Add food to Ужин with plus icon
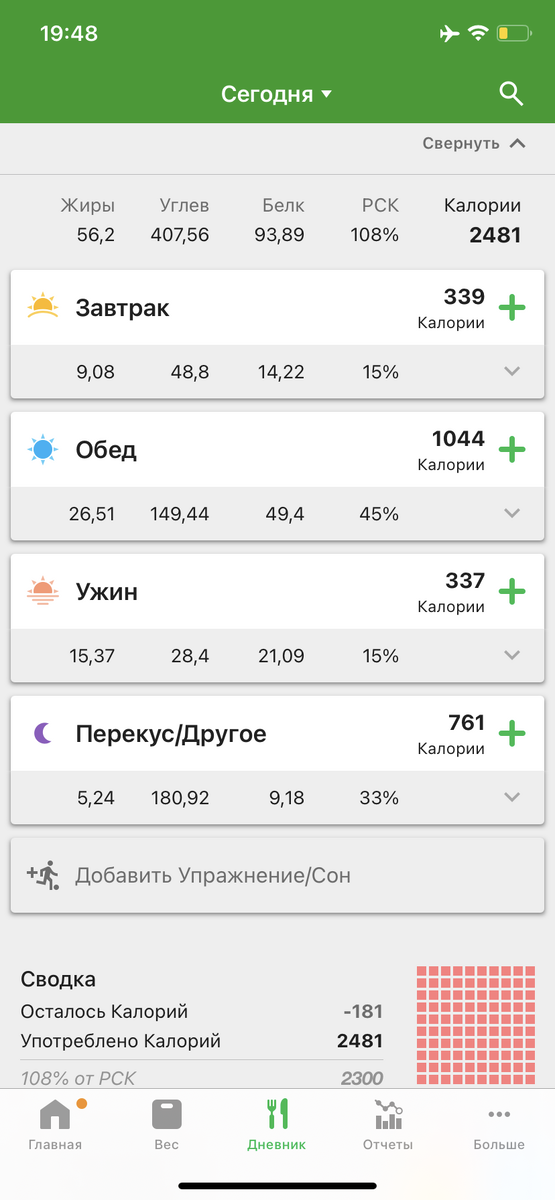555x1200 pixels. pyautogui.click(x=512, y=591)
